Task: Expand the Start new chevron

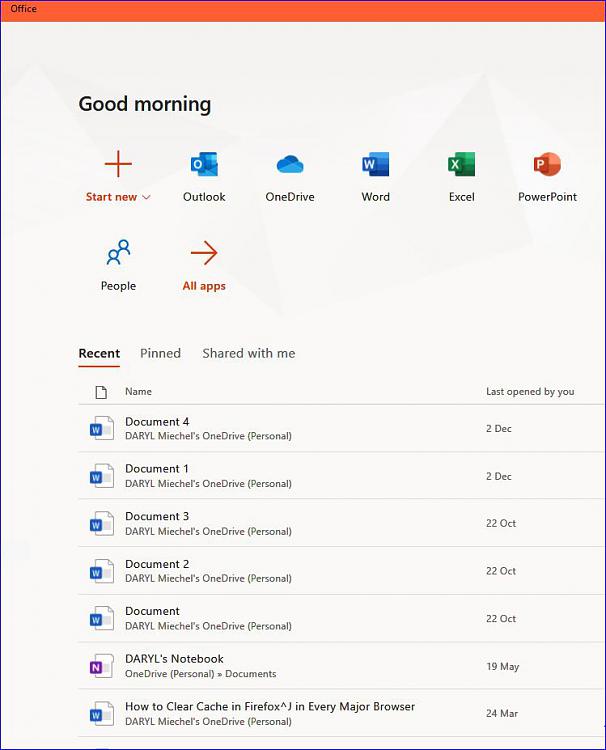Action: [146, 197]
